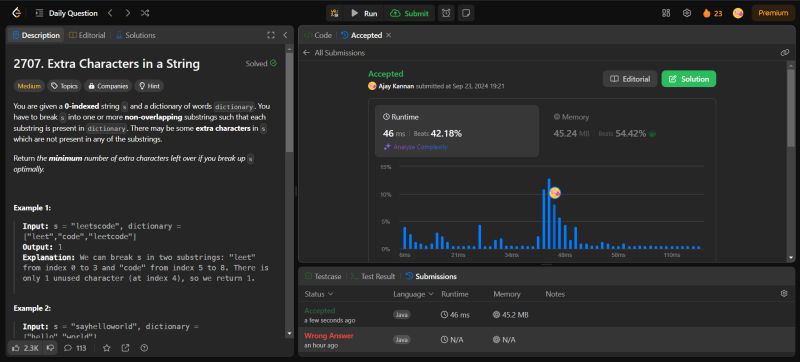Click Java tag in Accepted row
Screen dimensions: 800x362
tap(402, 315)
